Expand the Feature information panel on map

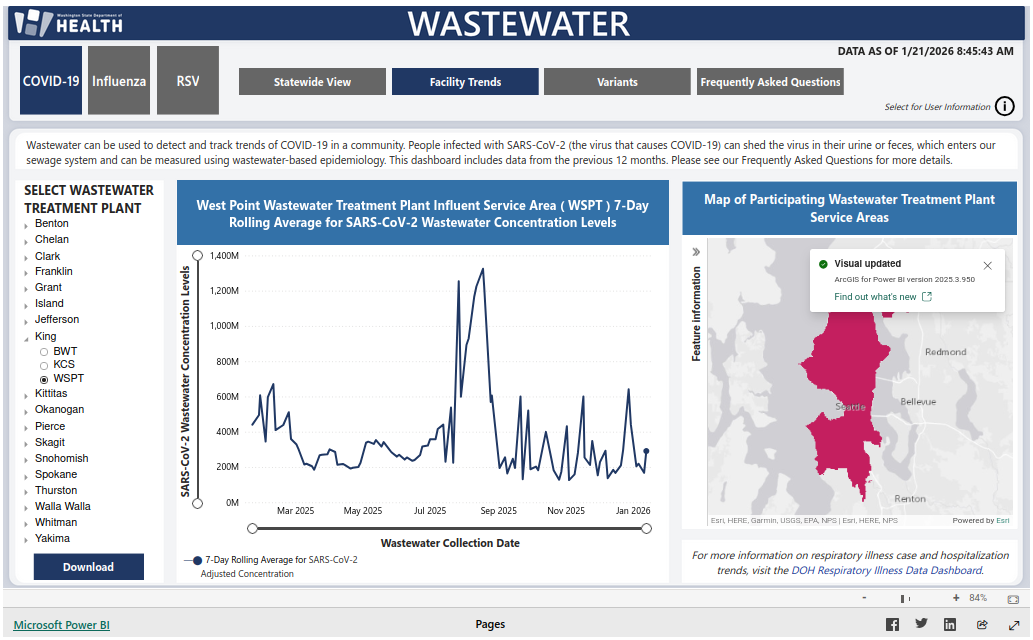(696, 252)
